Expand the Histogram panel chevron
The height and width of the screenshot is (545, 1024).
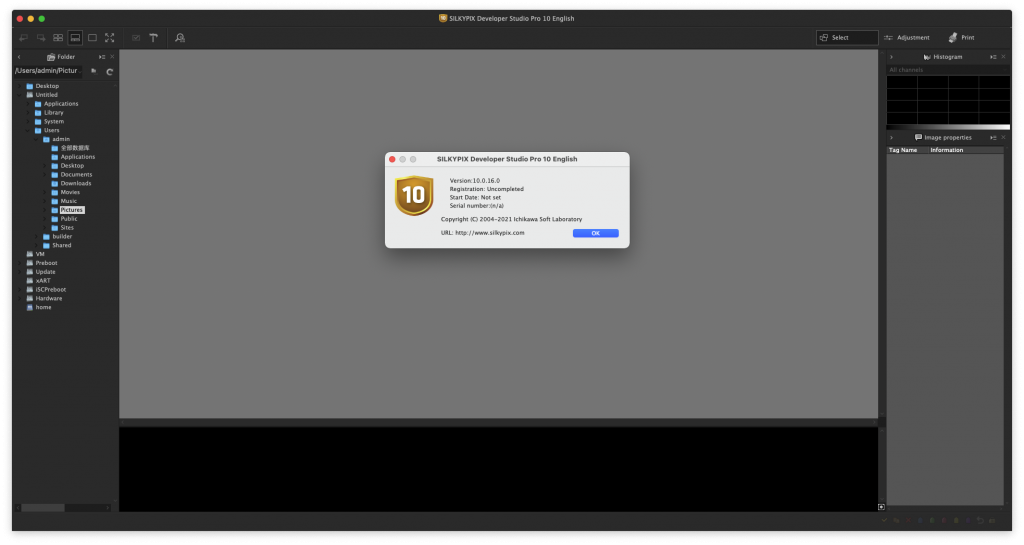[x=891, y=57]
